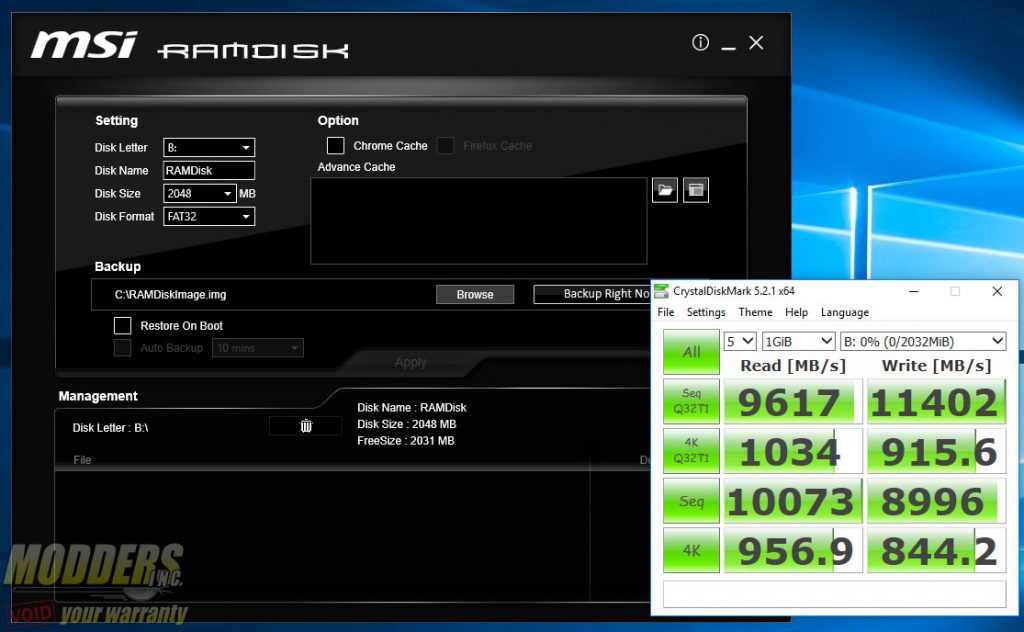Enable the Chrome Cache checkbox

[x=336, y=146]
